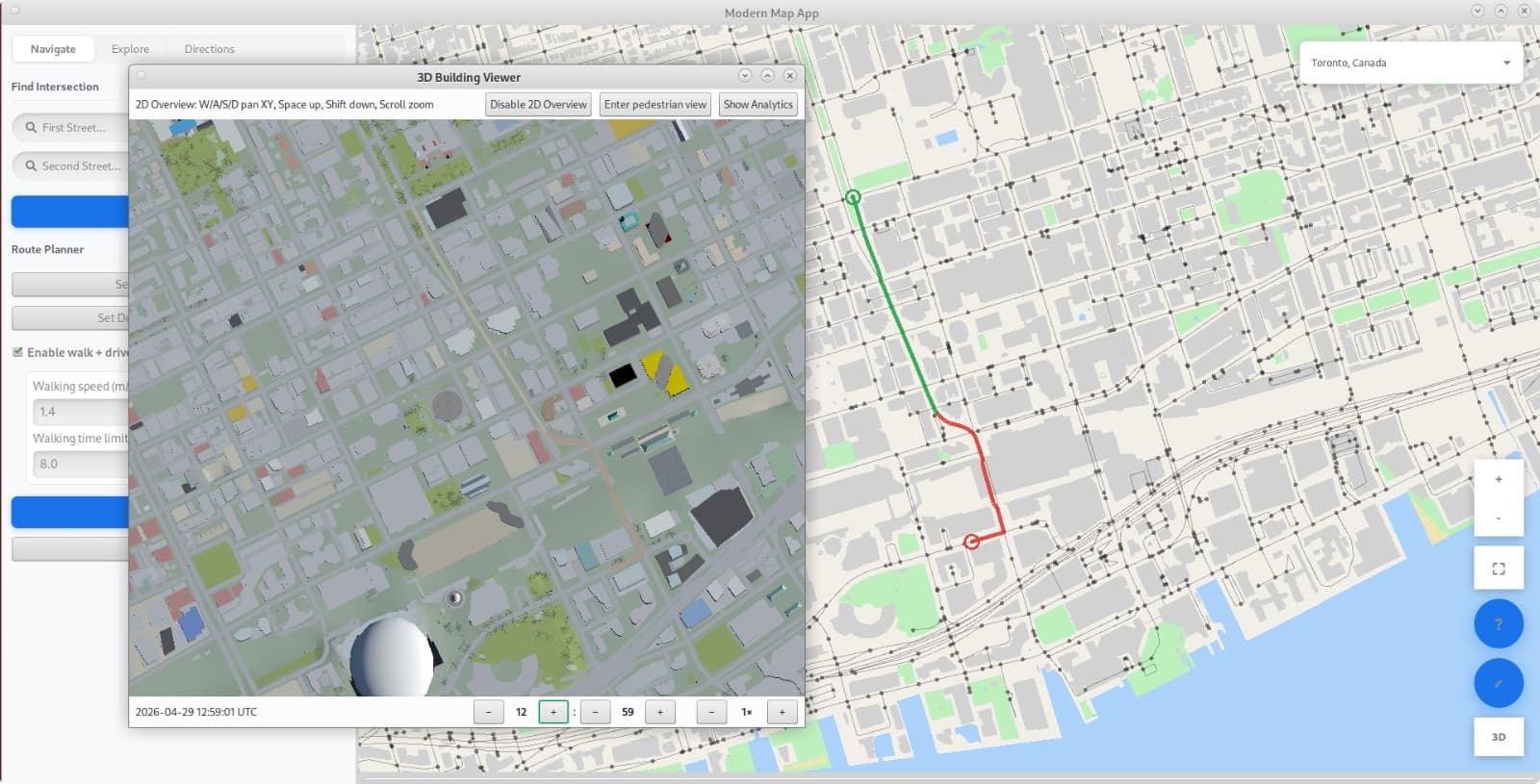1540x784 pixels.
Task: Decrease the 1x playback speed
Action: click(711, 712)
